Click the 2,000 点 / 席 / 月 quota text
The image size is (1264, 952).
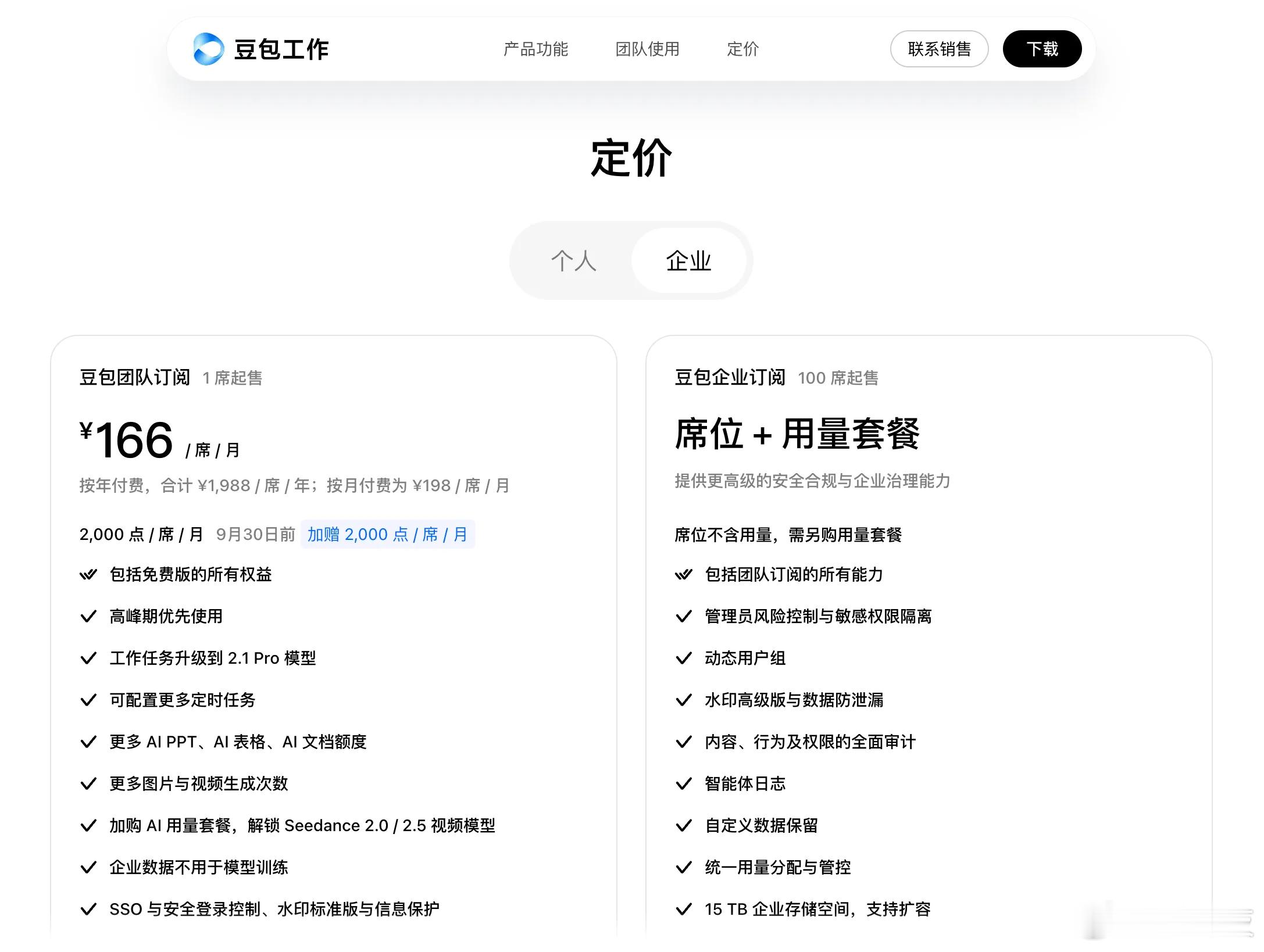141,535
